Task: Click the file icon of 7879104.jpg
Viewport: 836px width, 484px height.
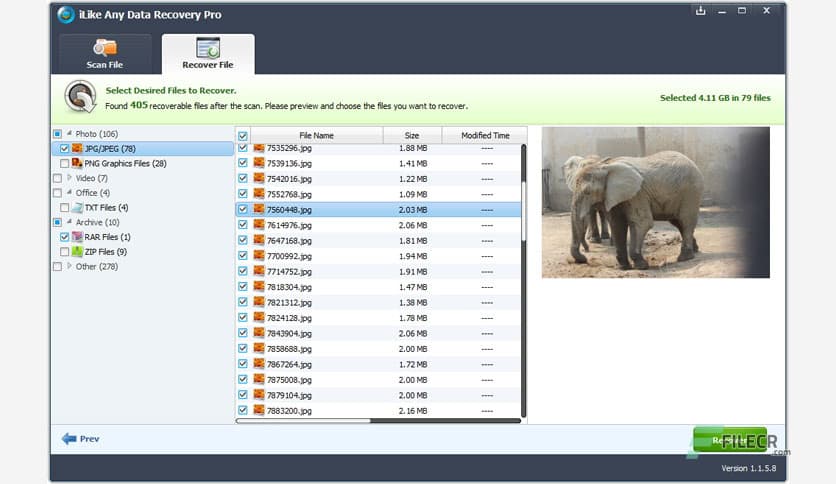Action: point(259,395)
